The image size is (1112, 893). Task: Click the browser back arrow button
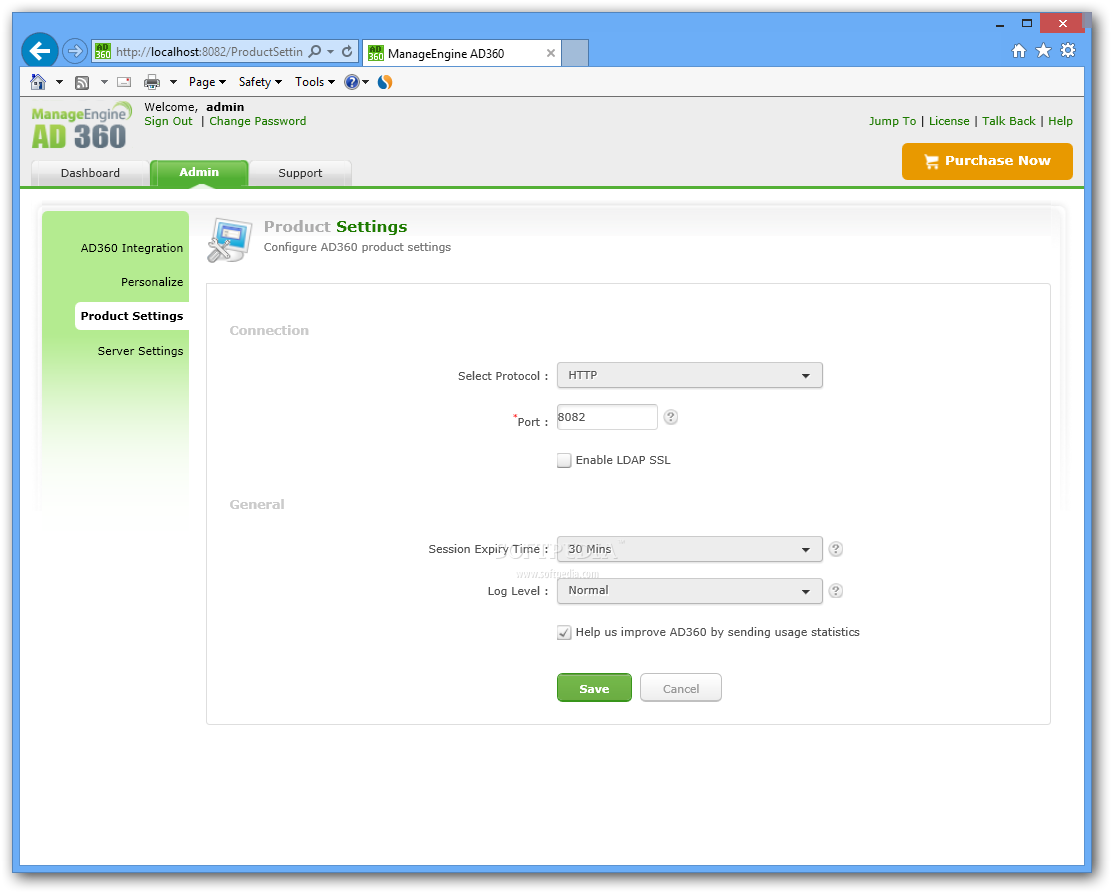point(40,51)
